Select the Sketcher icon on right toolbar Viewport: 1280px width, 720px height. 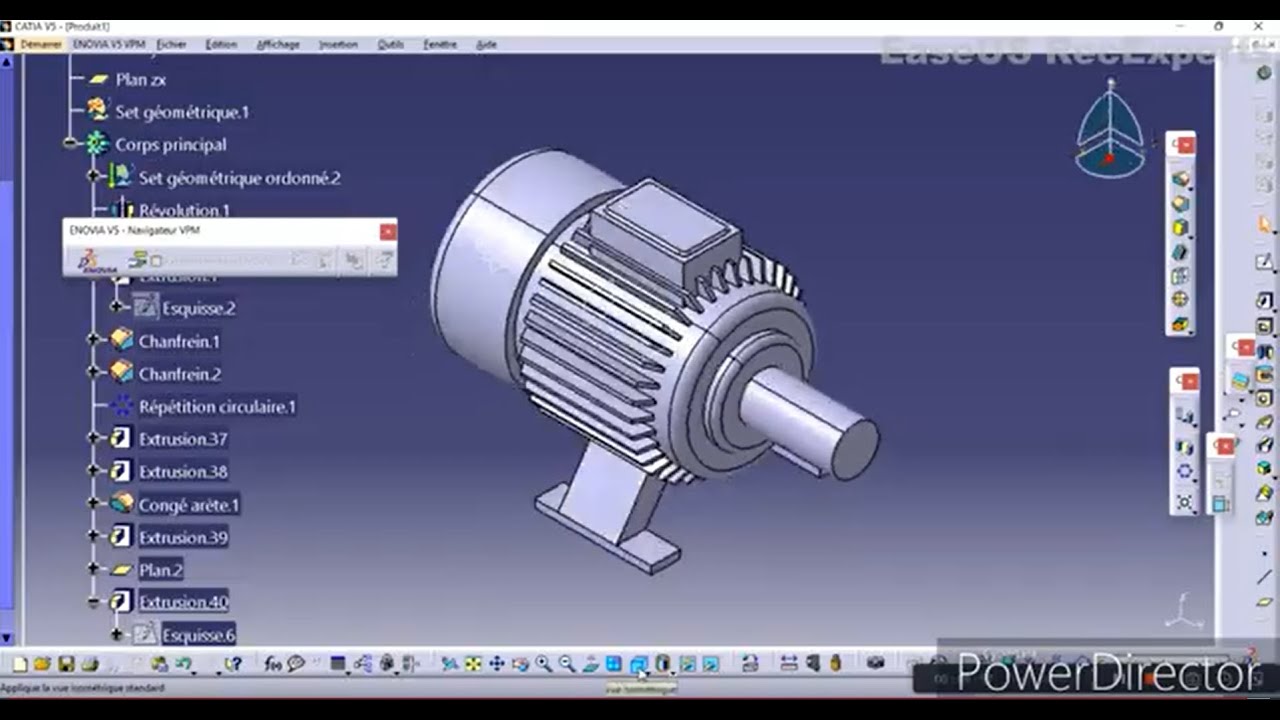[1264, 263]
